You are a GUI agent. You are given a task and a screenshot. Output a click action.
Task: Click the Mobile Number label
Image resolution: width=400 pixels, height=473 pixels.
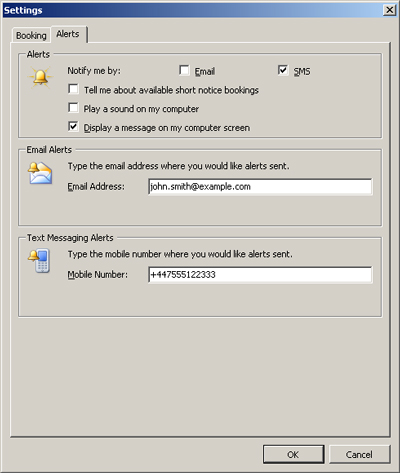click(x=97, y=275)
